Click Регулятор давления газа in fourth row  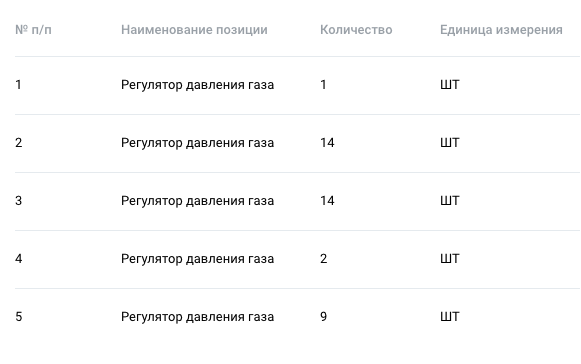pyautogui.click(x=197, y=259)
